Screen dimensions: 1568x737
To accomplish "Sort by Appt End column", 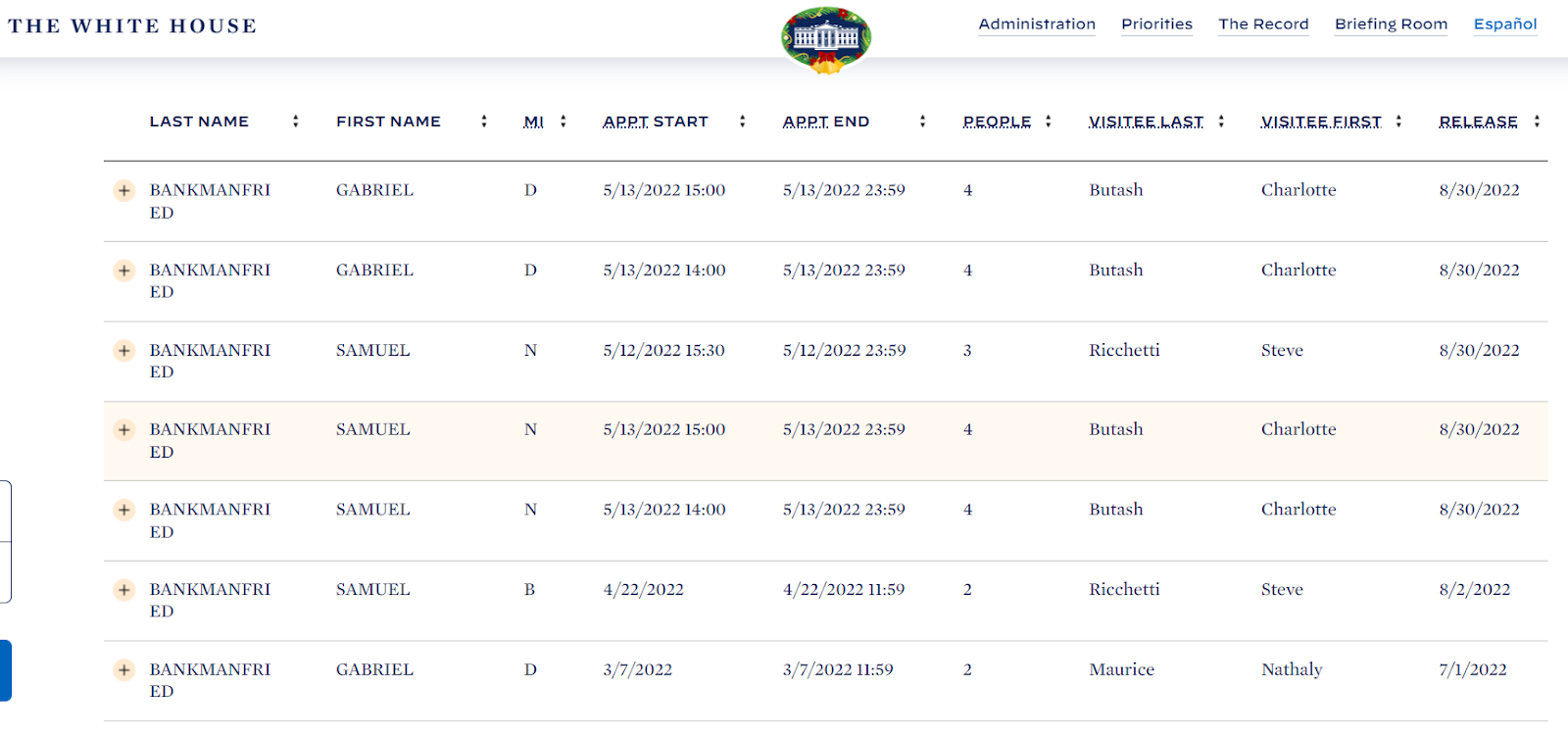I will coord(826,122).
